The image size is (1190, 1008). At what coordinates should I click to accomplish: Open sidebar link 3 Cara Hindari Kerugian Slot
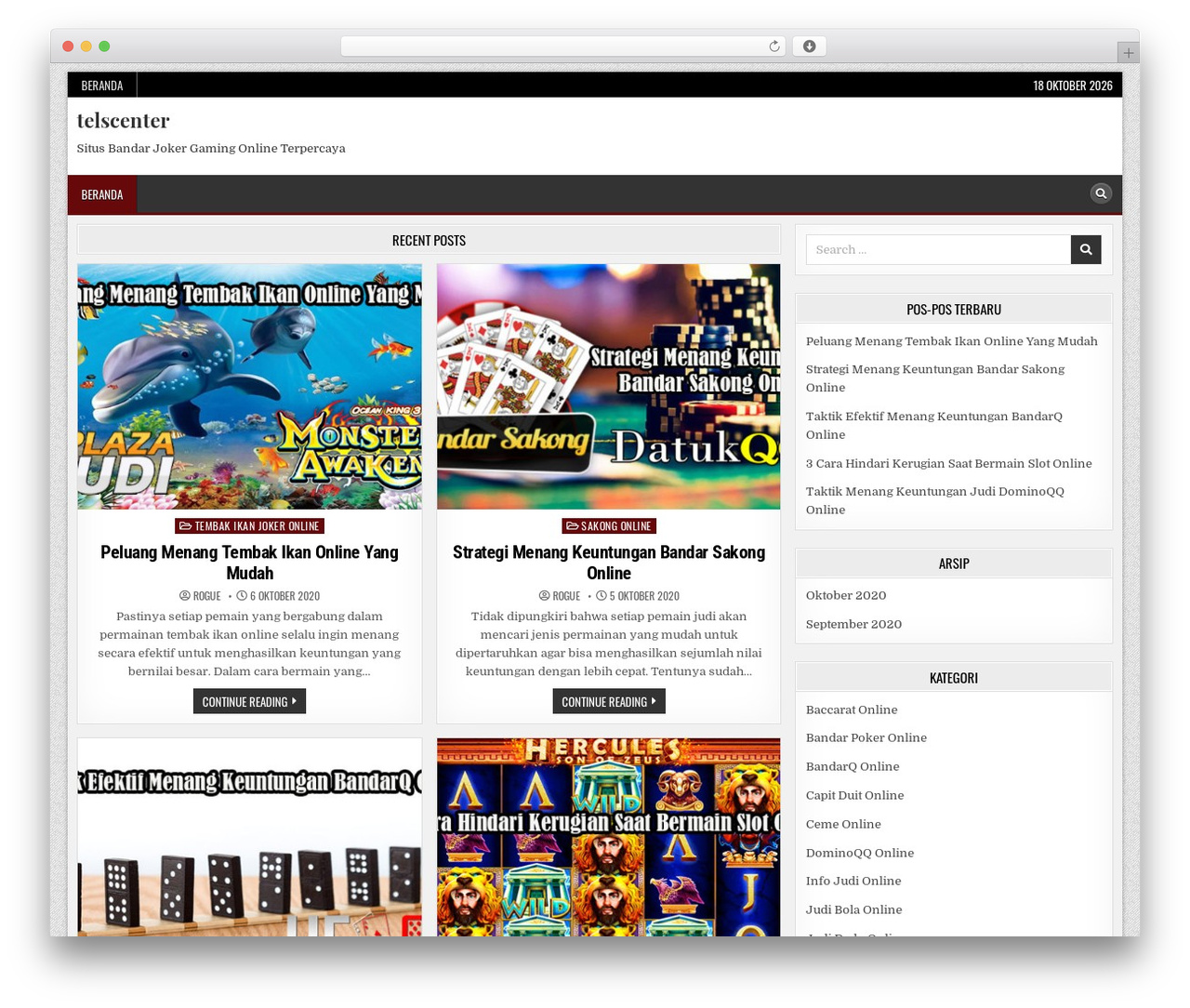pos(949,463)
